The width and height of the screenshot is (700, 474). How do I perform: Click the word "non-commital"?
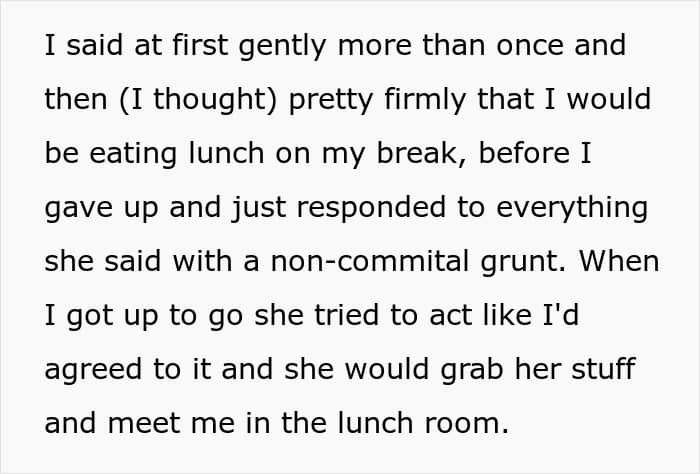(370, 262)
